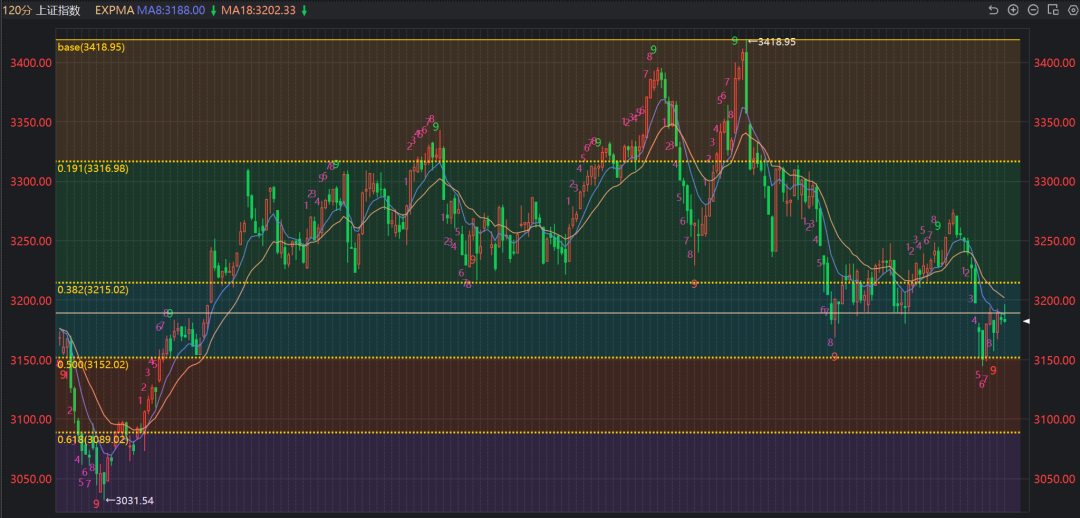
Task: Click 3400.00 on the left price axis
Action: (30, 63)
